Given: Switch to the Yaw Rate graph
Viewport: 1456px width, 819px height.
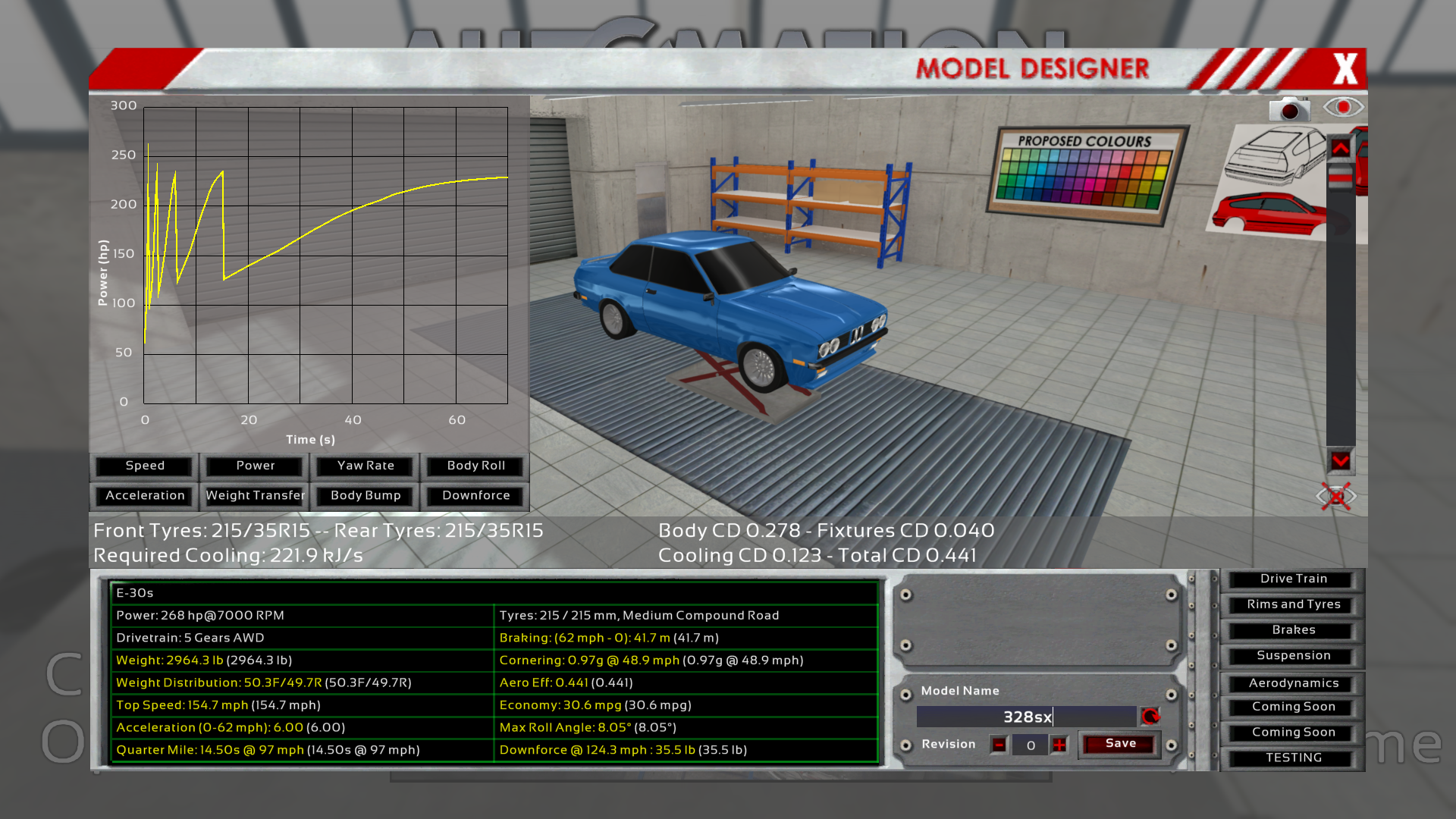Looking at the screenshot, I should [x=366, y=466].
